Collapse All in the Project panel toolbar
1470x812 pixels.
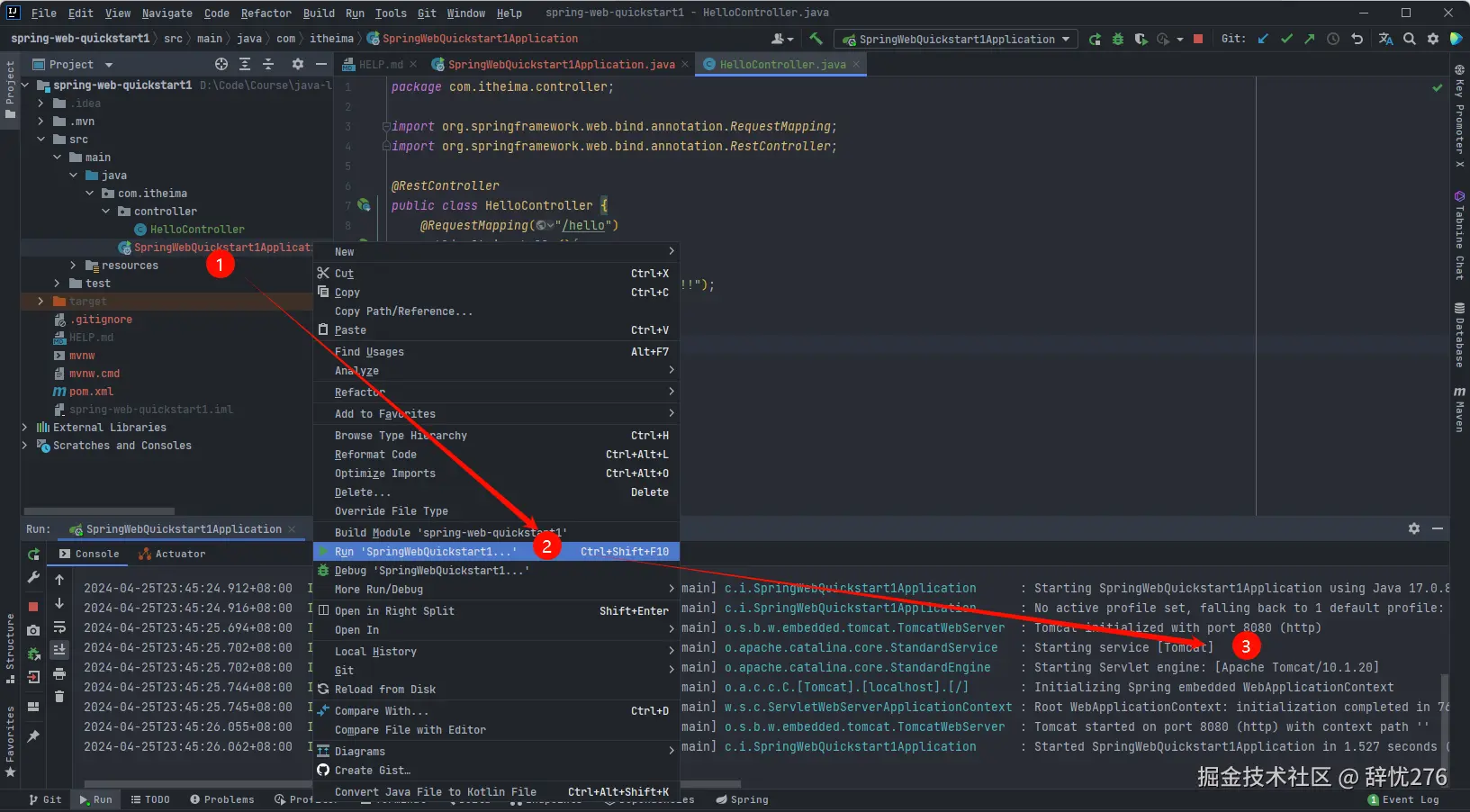[267, 64]
